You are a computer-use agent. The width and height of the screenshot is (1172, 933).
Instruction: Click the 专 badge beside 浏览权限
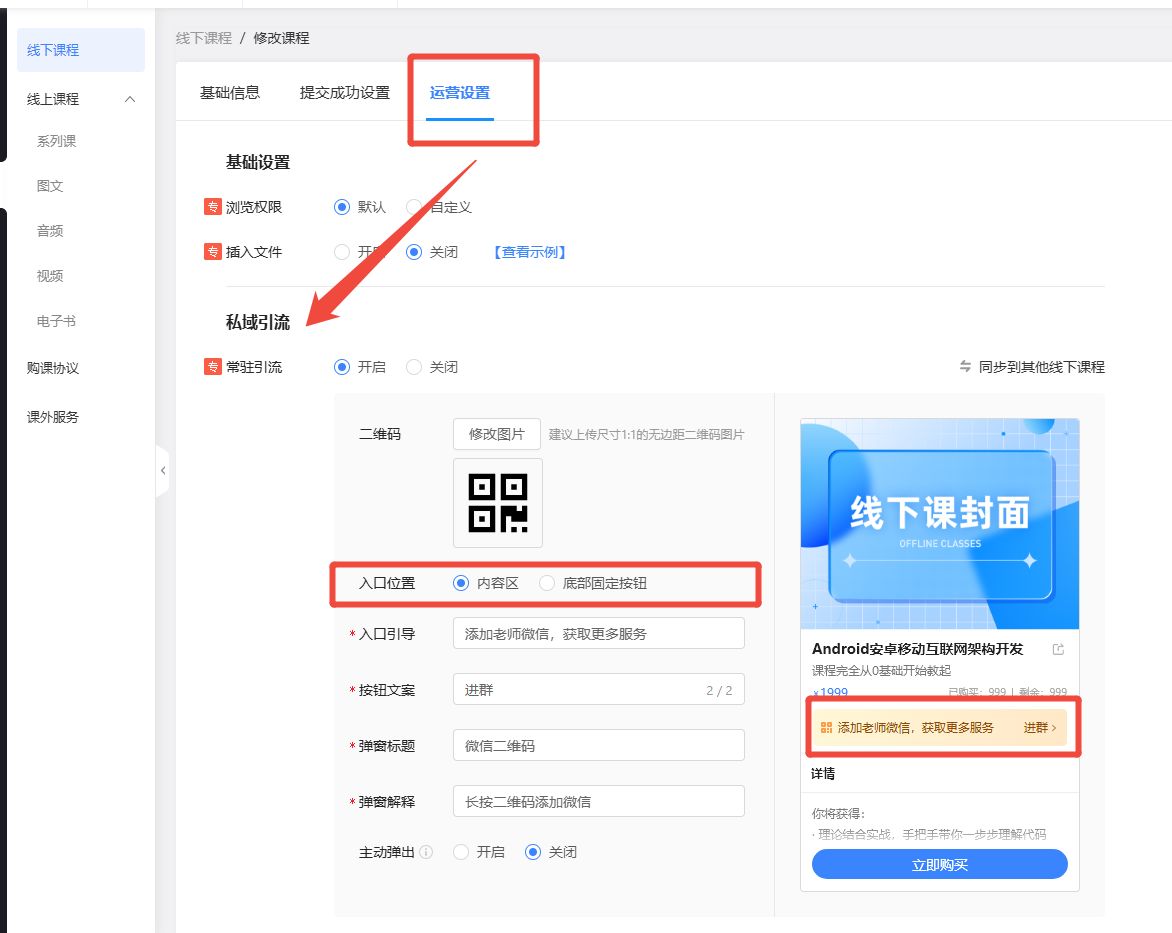[x=212, y=207]
